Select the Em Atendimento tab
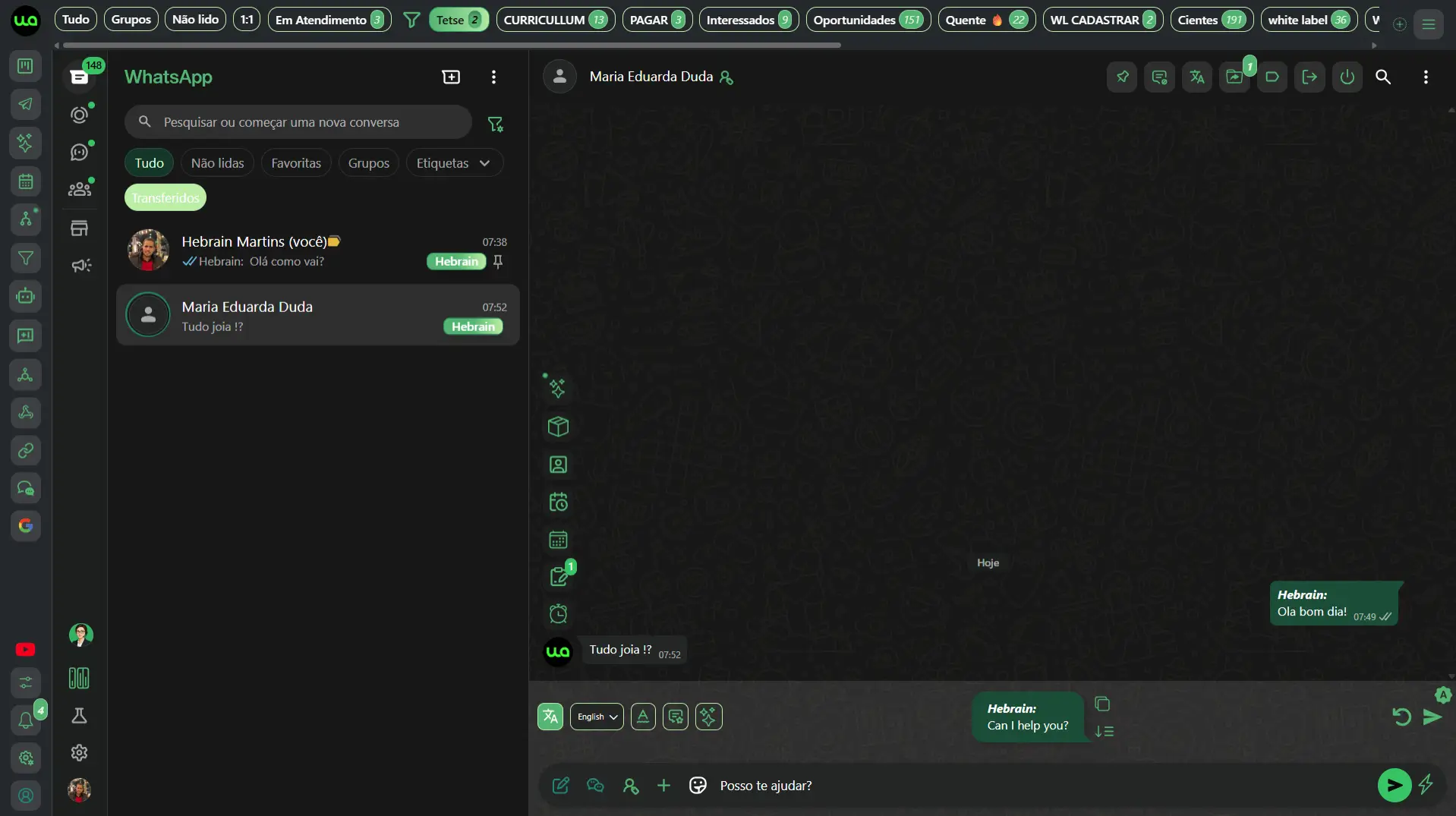 pos(329,20)
